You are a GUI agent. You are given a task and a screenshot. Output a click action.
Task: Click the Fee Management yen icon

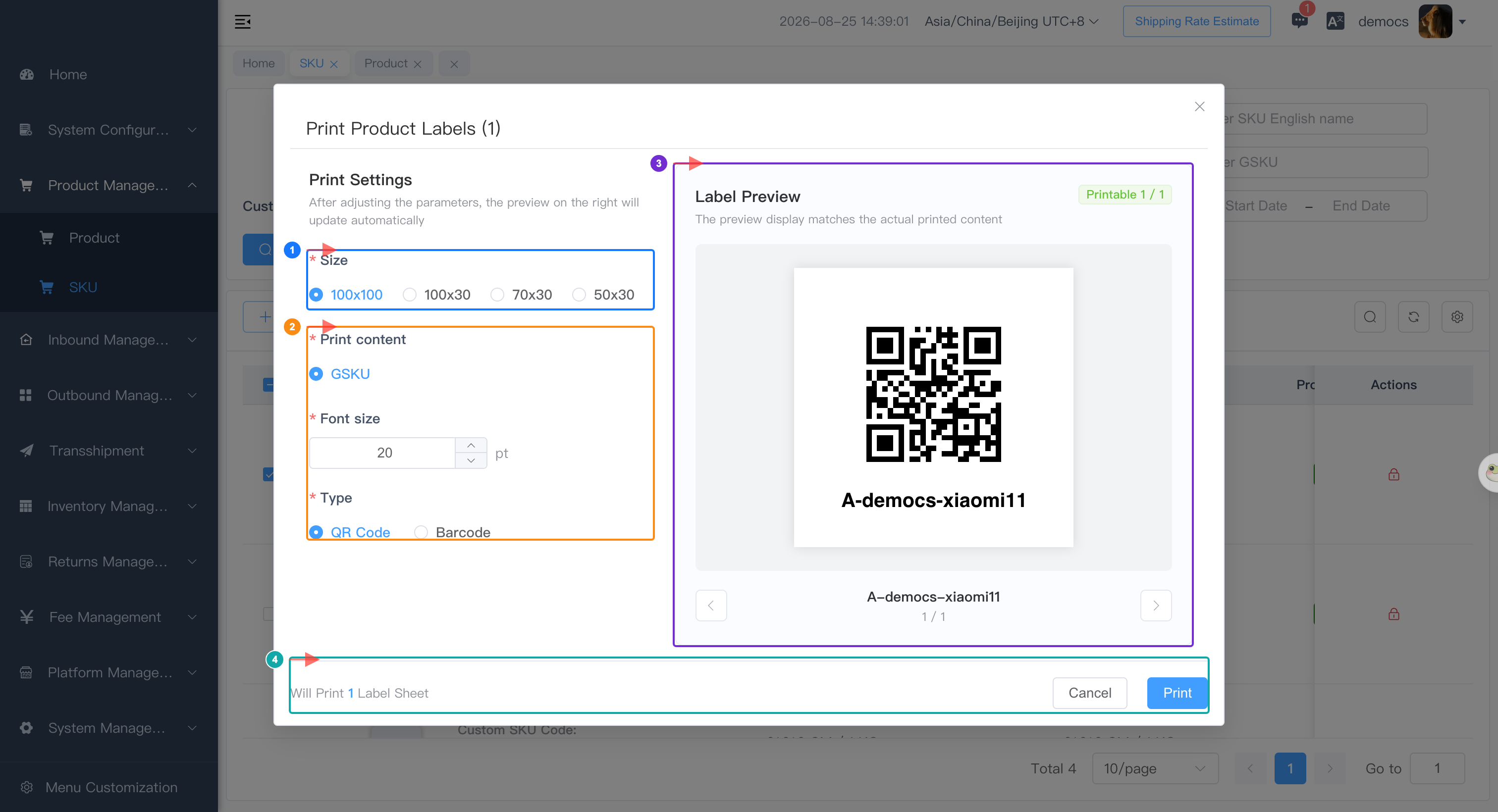(27, 617)
